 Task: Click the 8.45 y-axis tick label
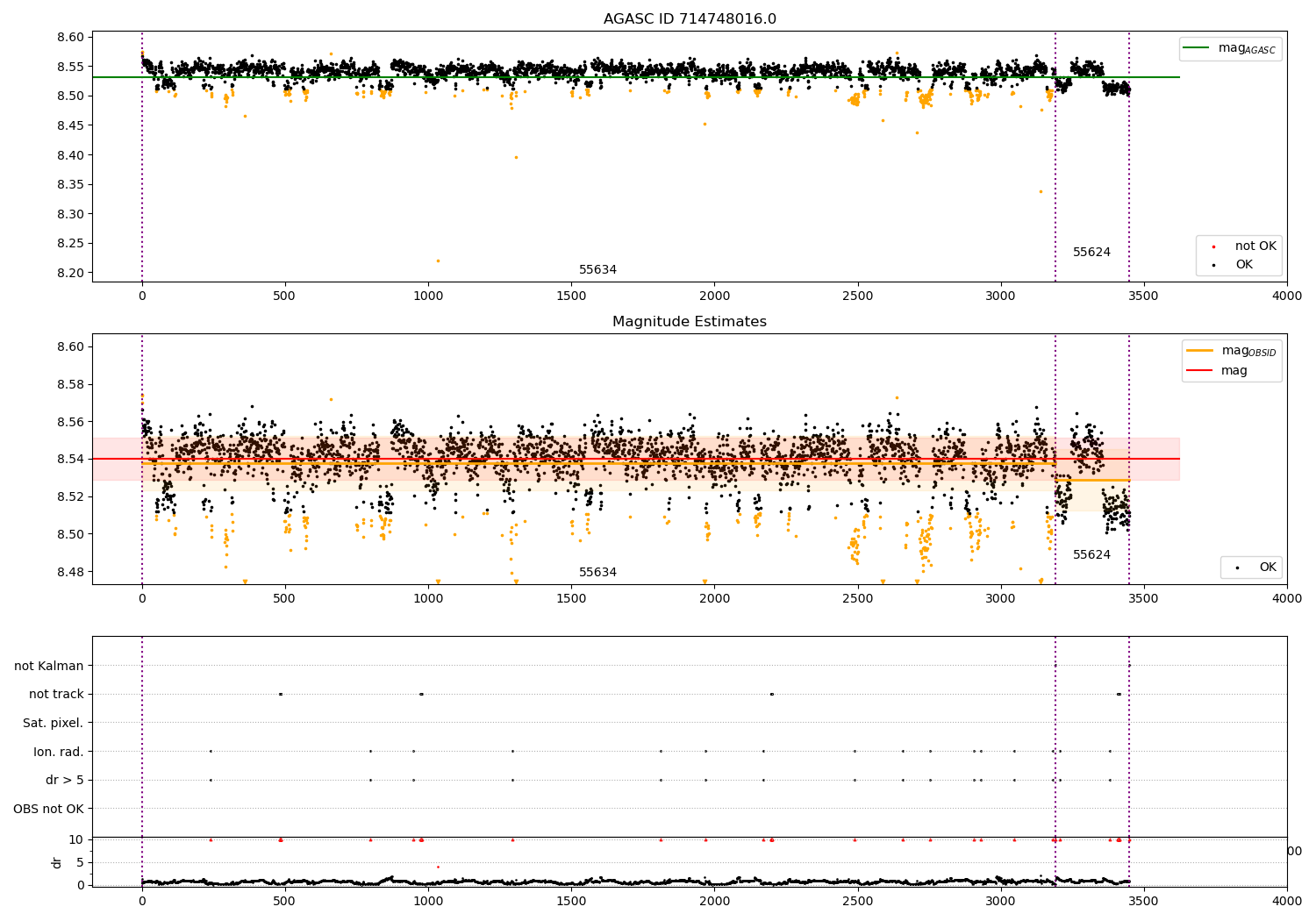[x=69, y=125]
